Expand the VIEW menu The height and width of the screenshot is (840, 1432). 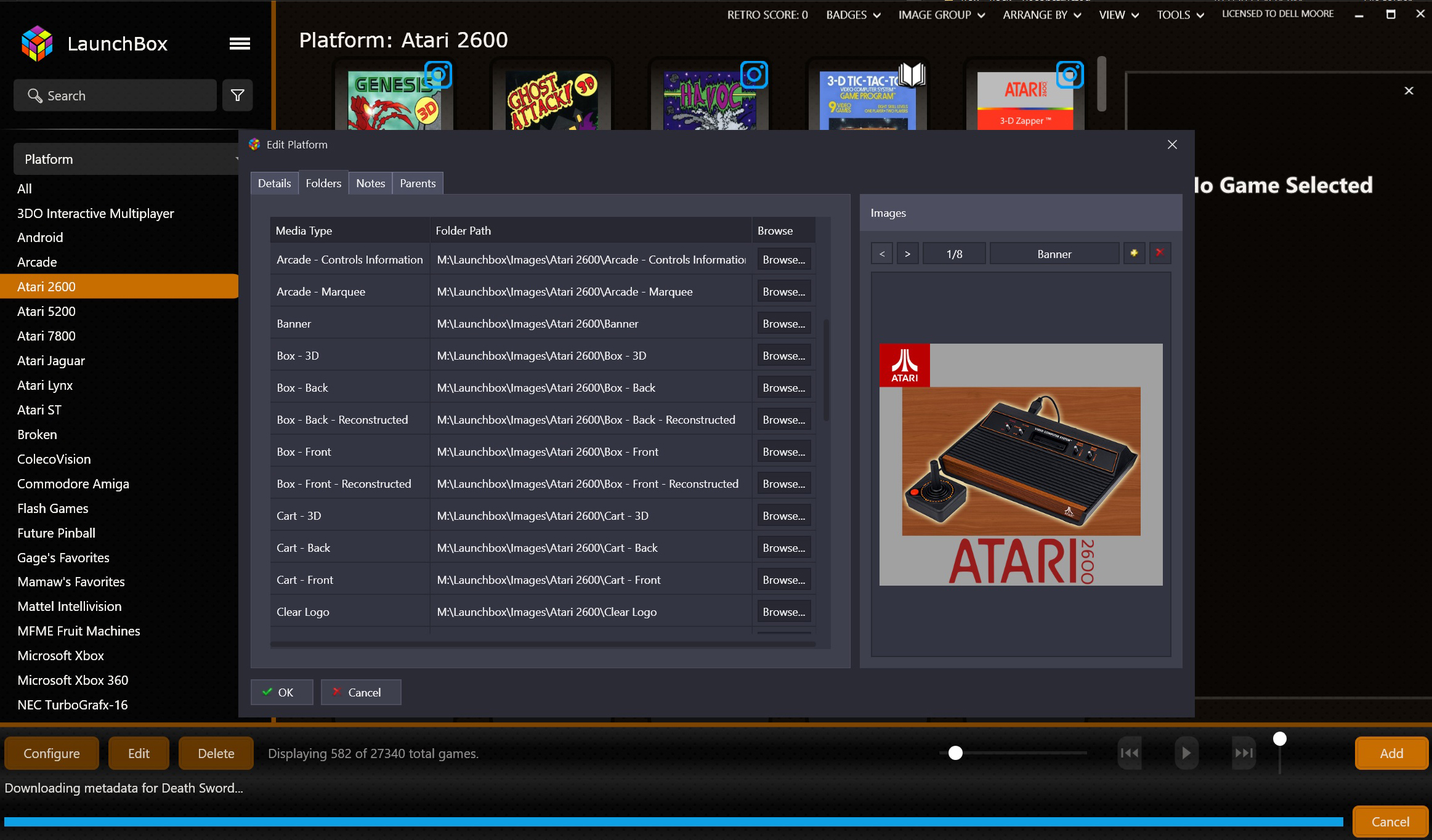pos(1118,15)
